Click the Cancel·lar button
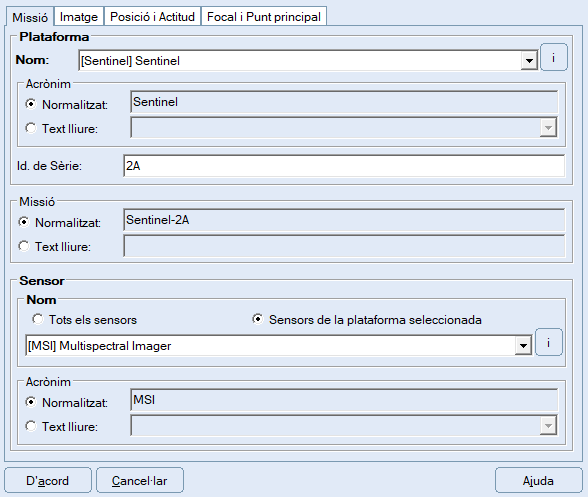Viewport: 588px width, 497px height. click(140, 480)
